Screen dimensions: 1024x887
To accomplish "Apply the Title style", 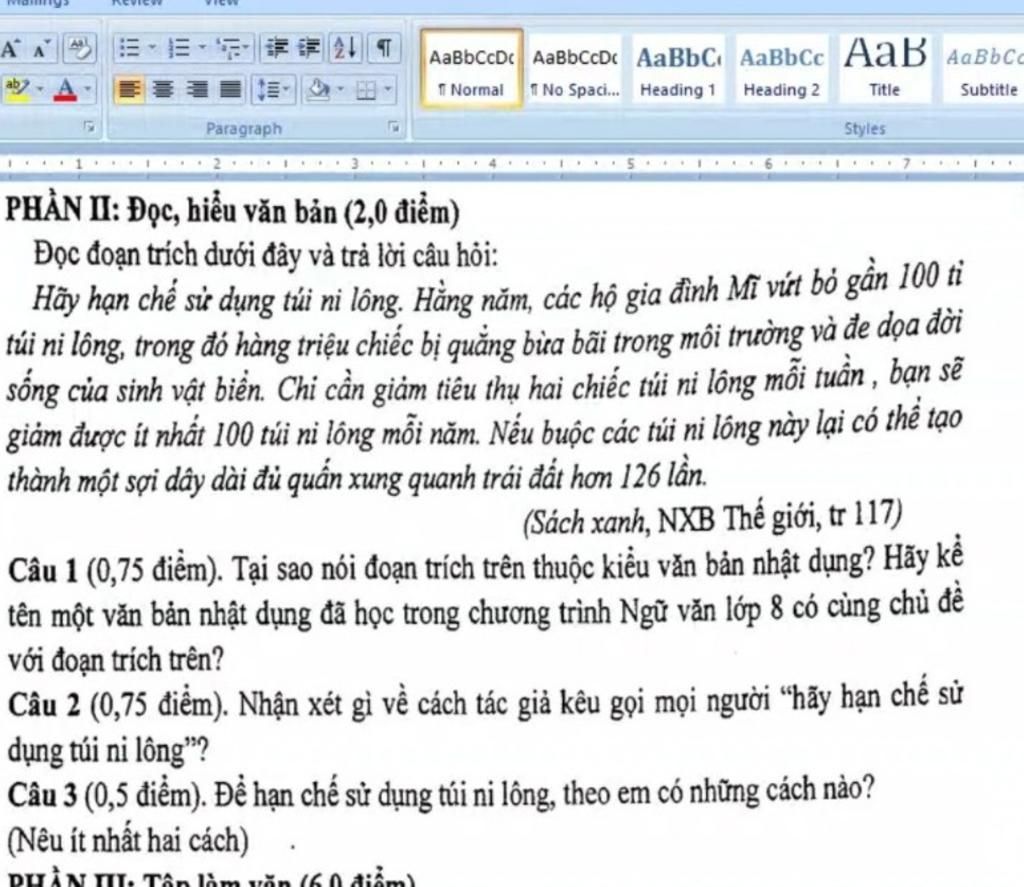I will click(884, 69).
